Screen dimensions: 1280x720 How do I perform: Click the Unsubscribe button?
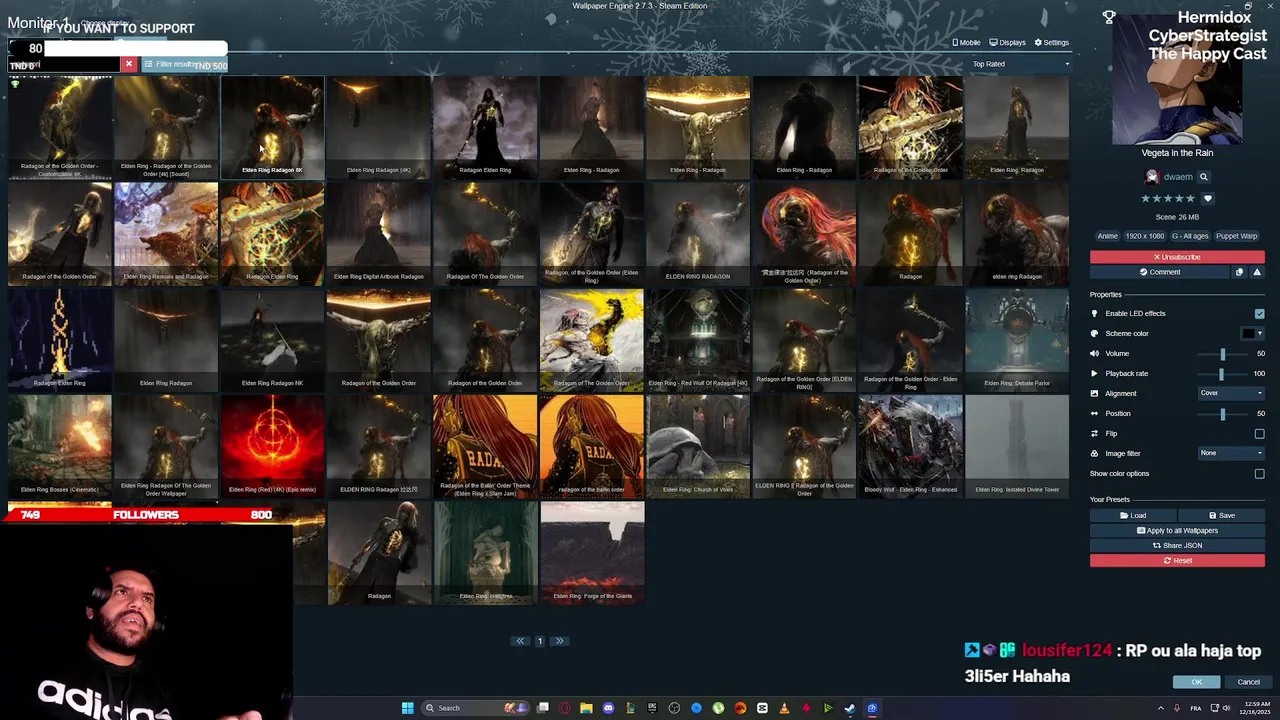(1177, 257)
